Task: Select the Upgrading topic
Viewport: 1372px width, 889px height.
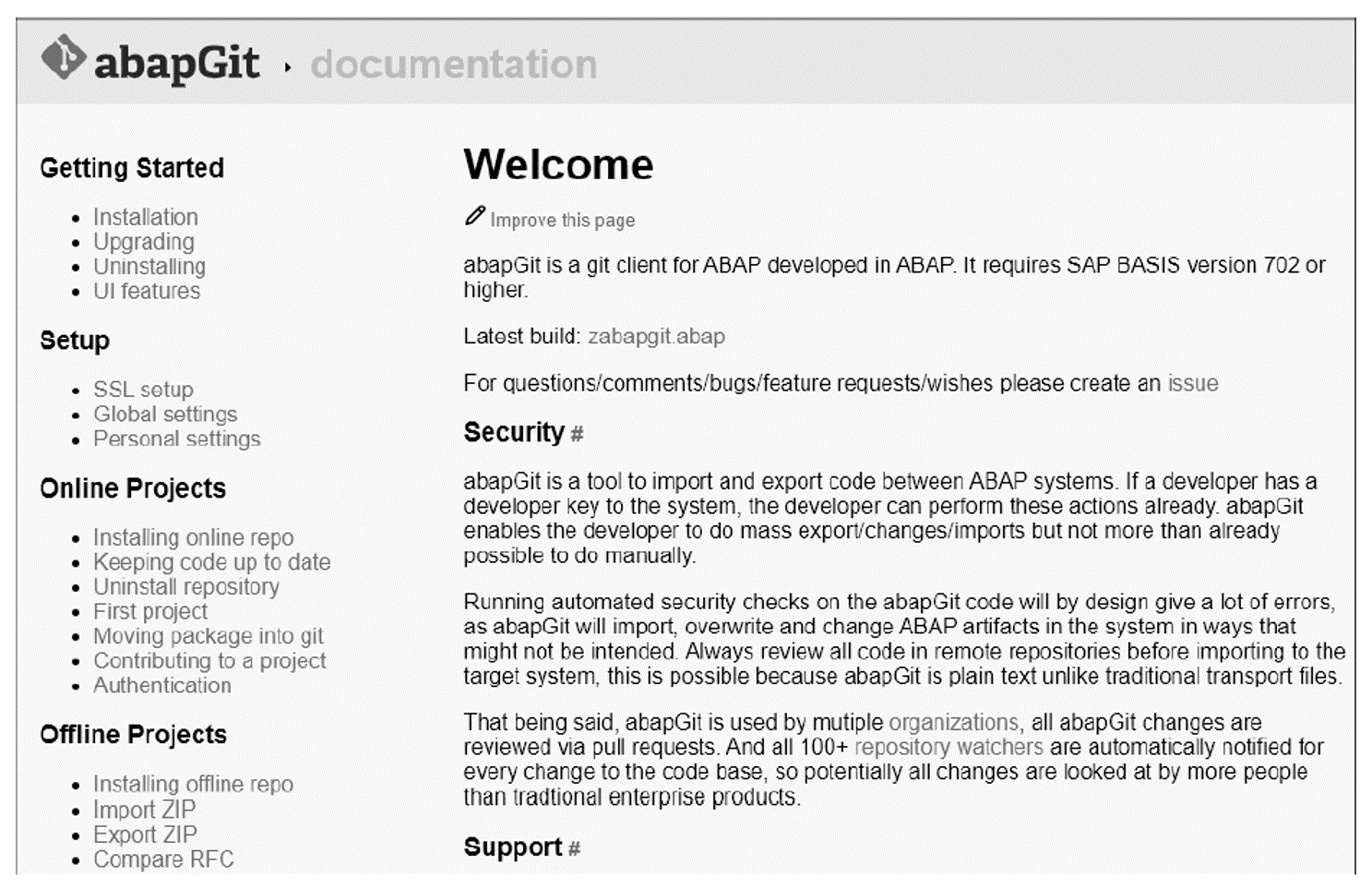Action: 142,242
